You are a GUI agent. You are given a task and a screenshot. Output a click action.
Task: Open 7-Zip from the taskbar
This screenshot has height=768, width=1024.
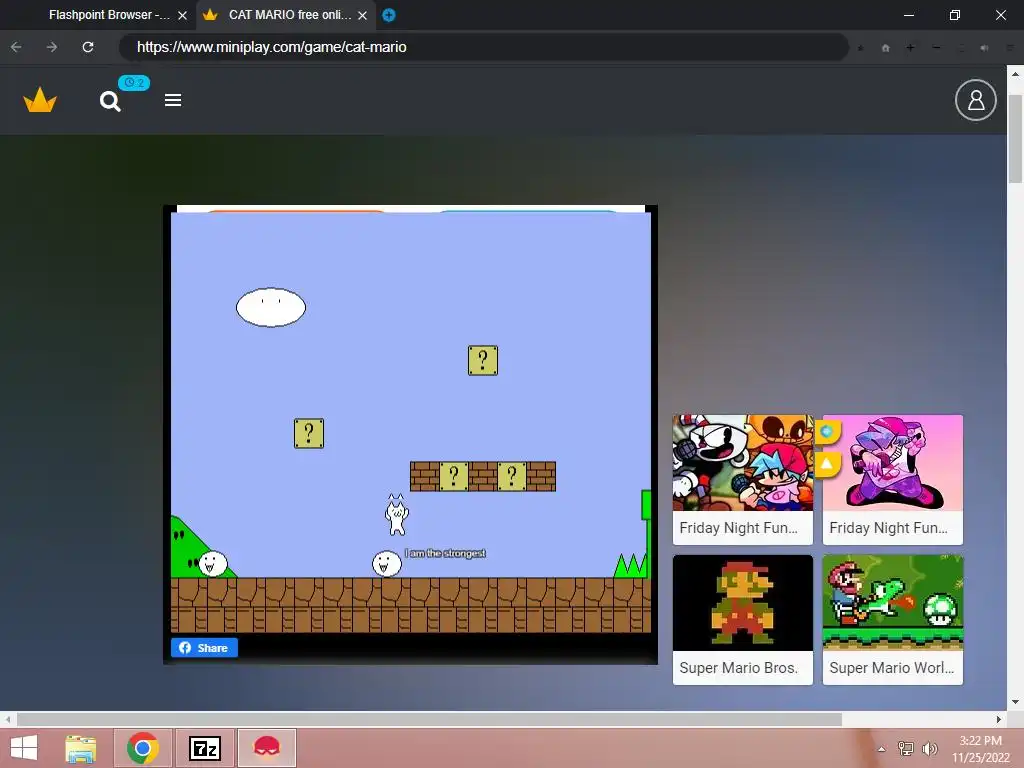click(x=205, y=748)
